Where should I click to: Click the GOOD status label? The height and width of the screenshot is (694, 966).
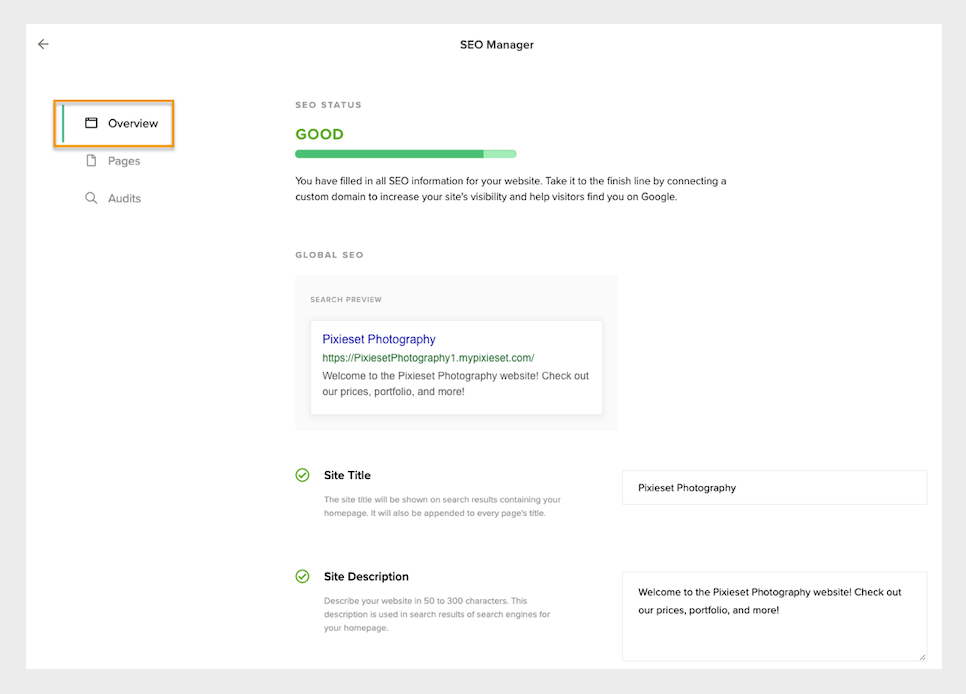point(319,134)
